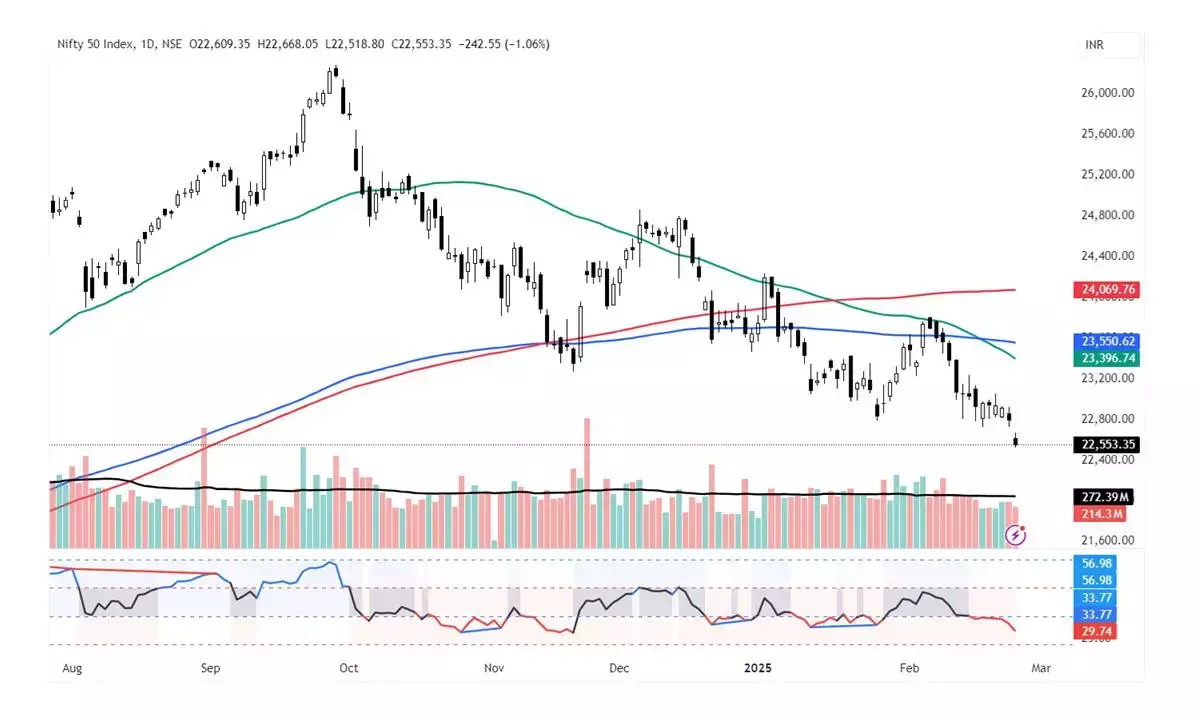This screenshot has height=720, width=1200.
Task: Open symbol search via Nifty 50 Index name
Action: [97, 44]
